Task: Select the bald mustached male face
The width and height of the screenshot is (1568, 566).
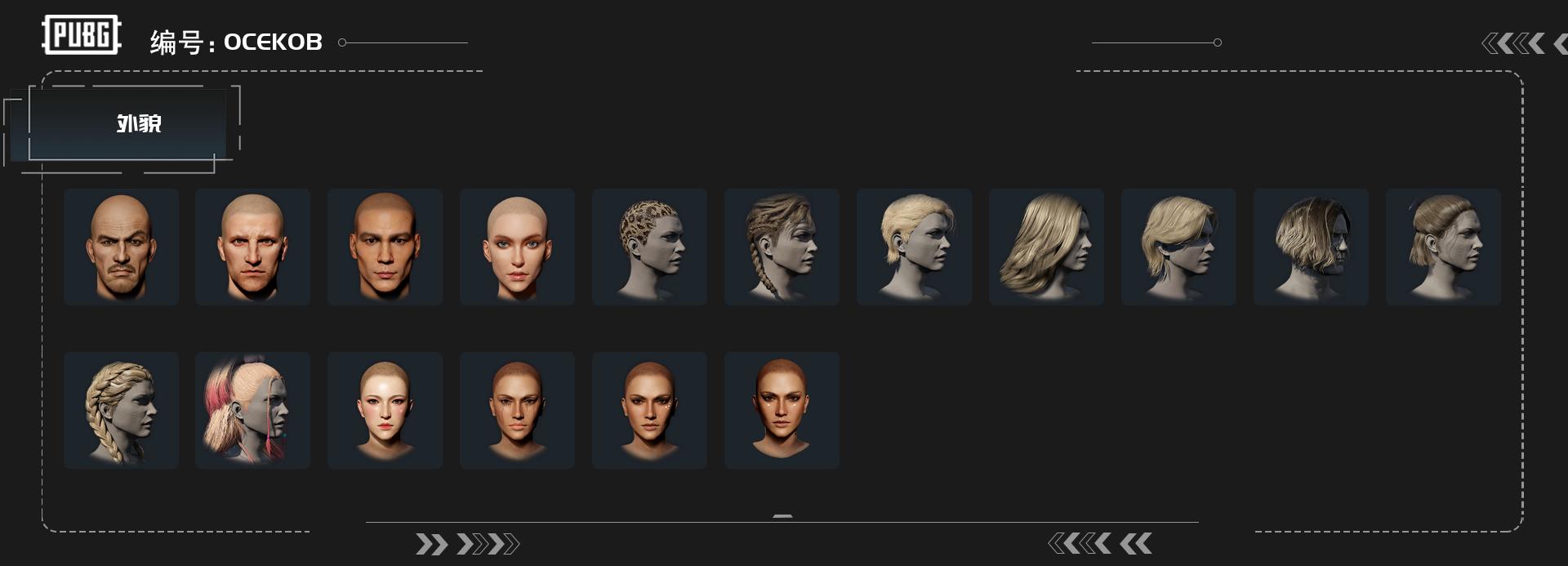Action: (121, 247)
